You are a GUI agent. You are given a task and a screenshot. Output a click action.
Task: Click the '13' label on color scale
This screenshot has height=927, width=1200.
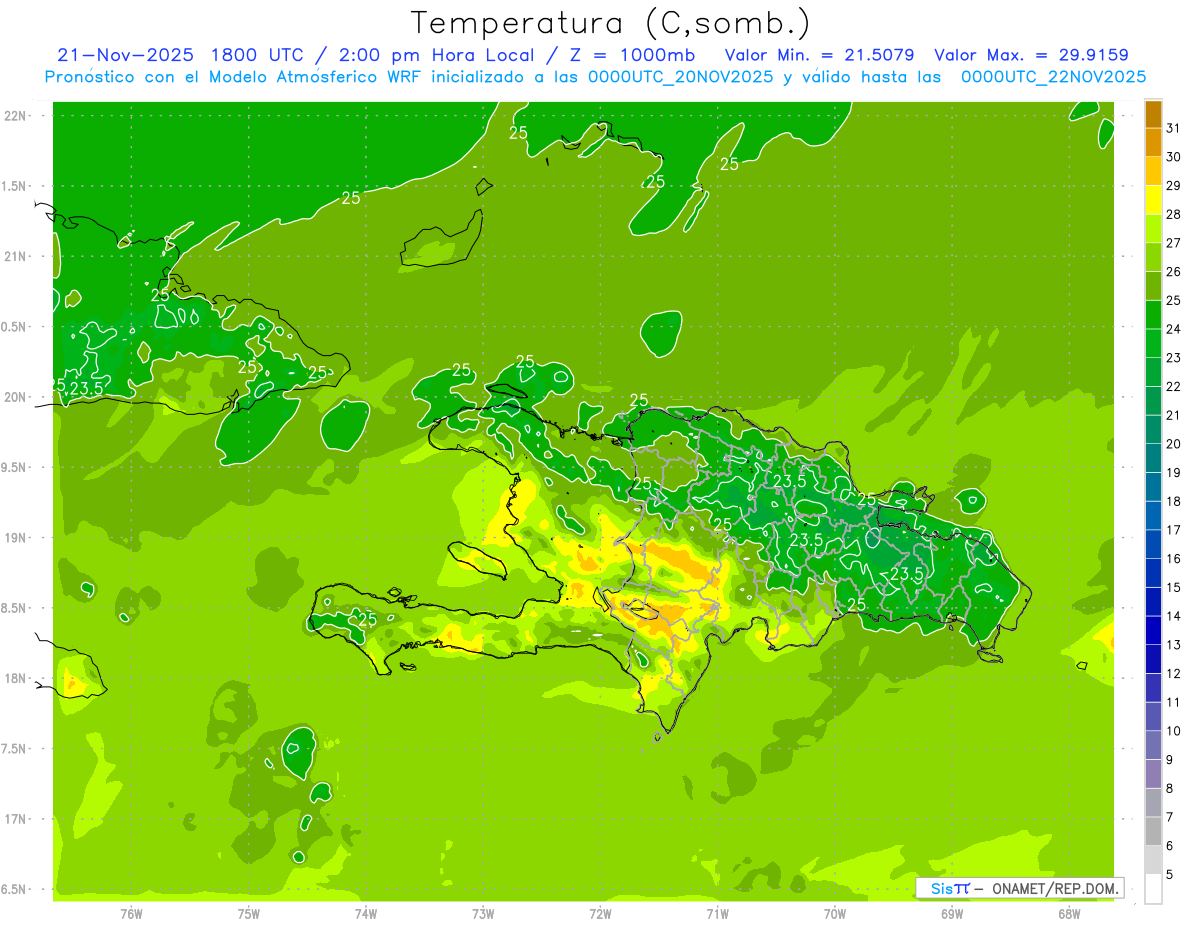point(1174,645)
